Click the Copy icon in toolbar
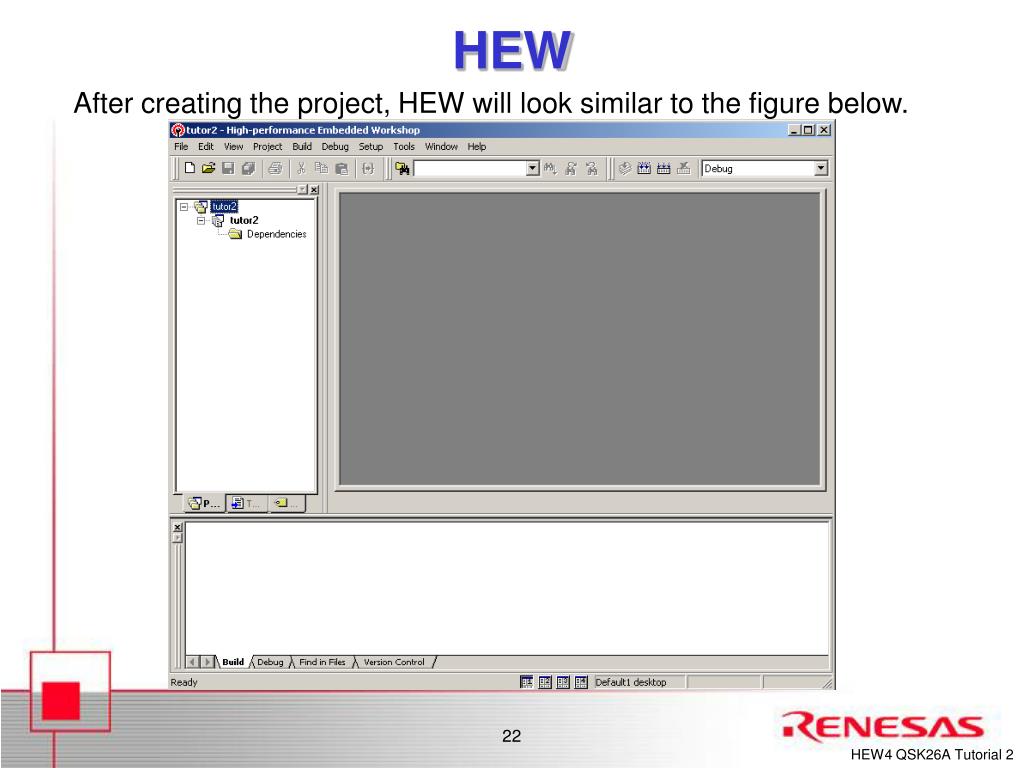The width and height of the screenshot is (1024, 768). 321,168
